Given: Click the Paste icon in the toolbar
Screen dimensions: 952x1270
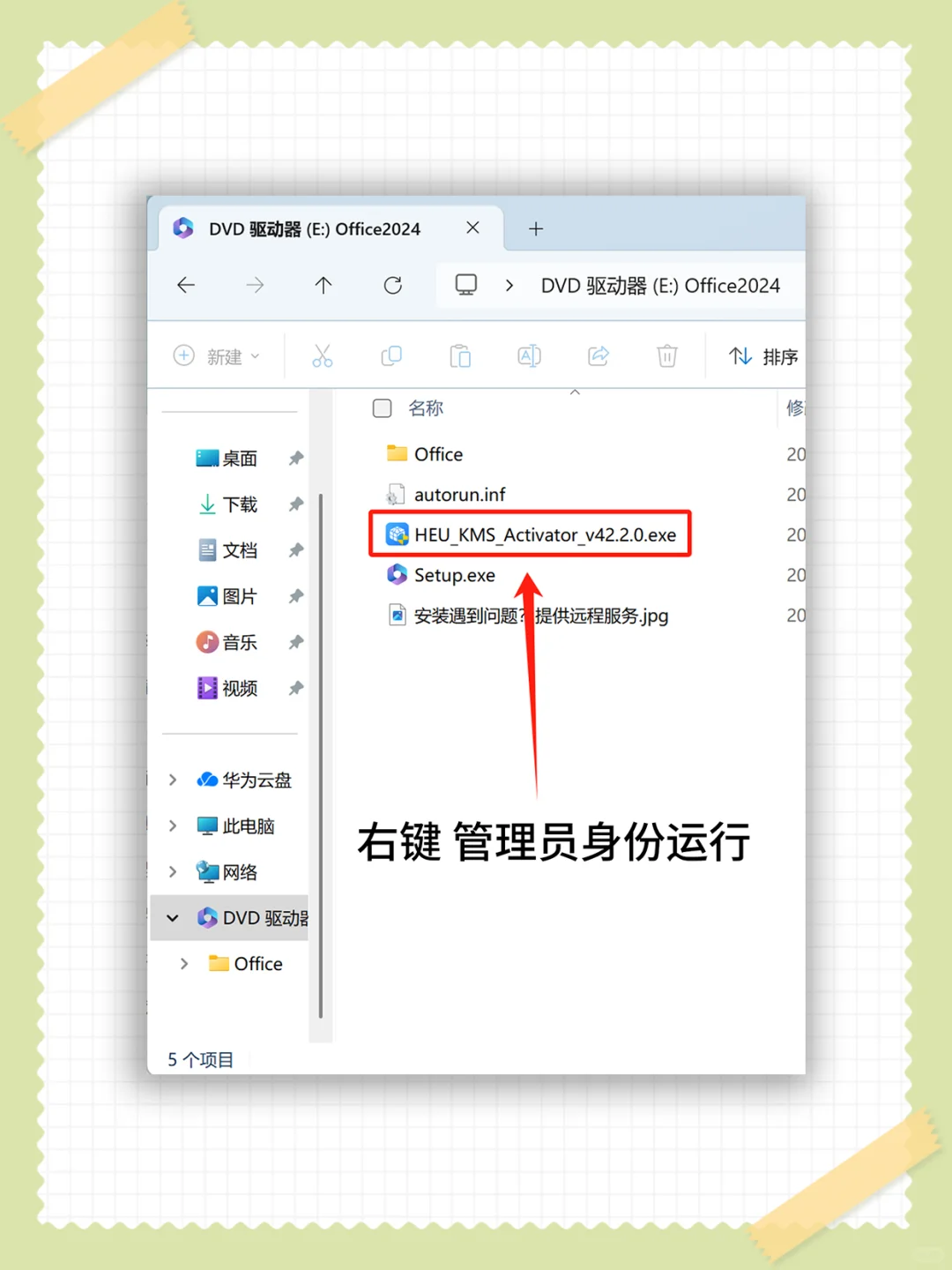Looking at the screenshot, I should click(460, 355).
